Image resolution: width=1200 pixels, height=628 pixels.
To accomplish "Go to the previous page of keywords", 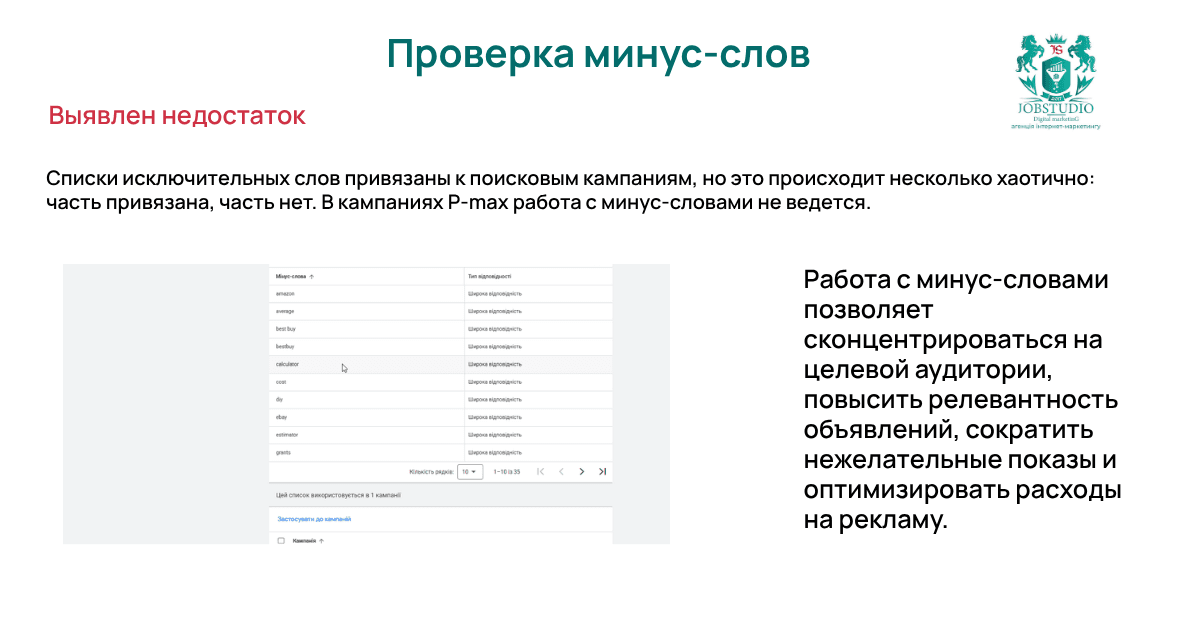I will 561,471.
